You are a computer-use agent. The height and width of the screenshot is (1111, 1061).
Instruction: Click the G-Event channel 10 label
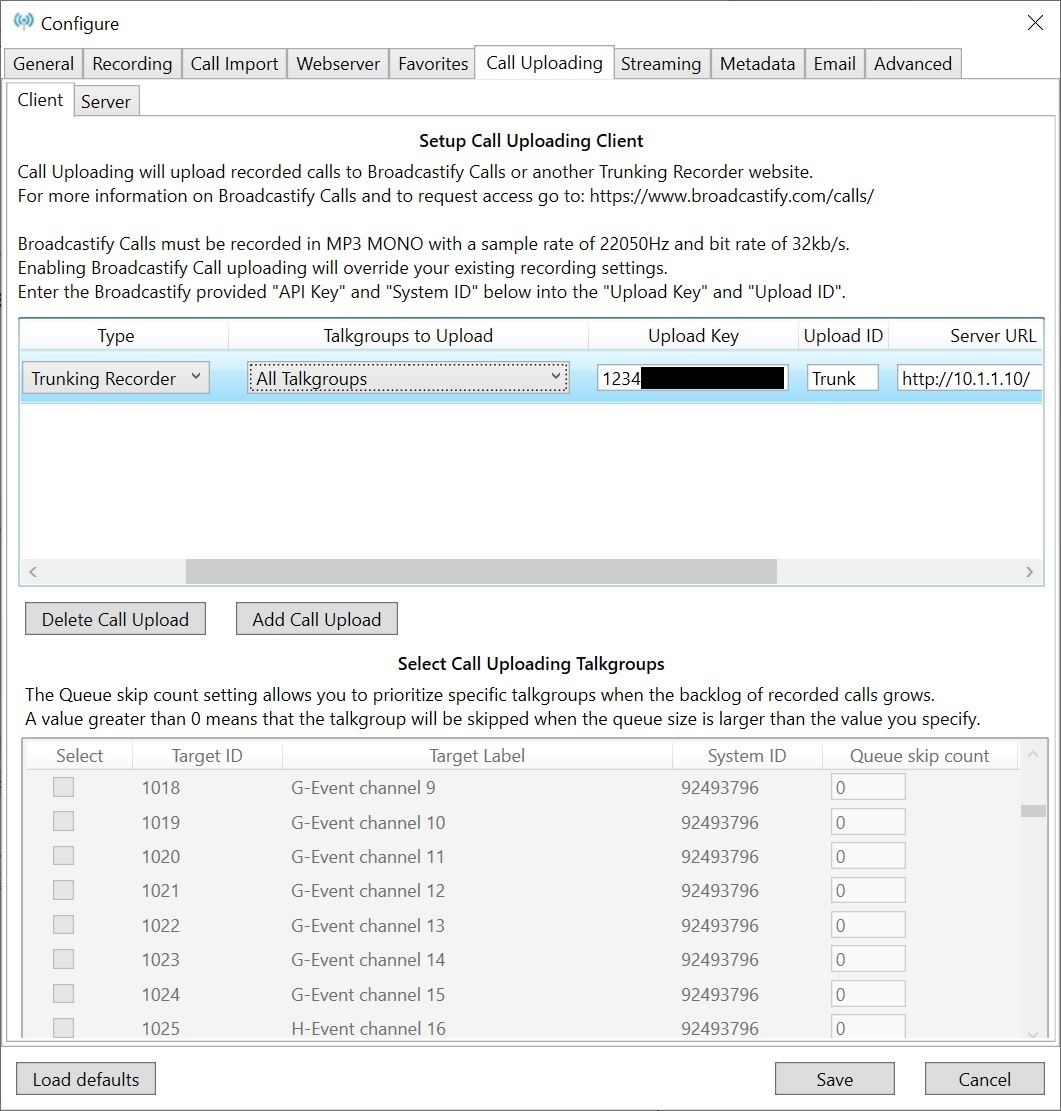coord(368,822)
